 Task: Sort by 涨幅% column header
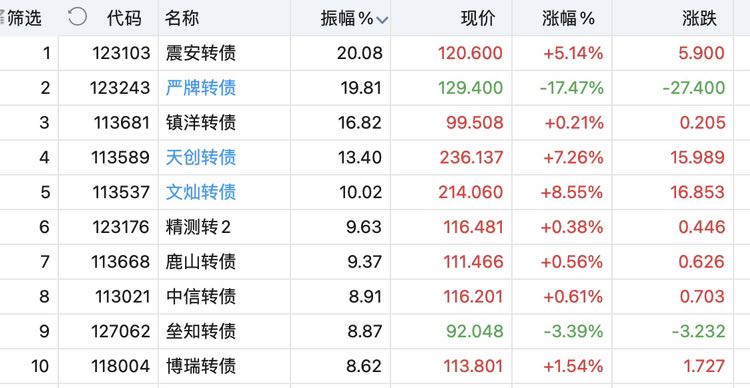(x=568, y=19)
